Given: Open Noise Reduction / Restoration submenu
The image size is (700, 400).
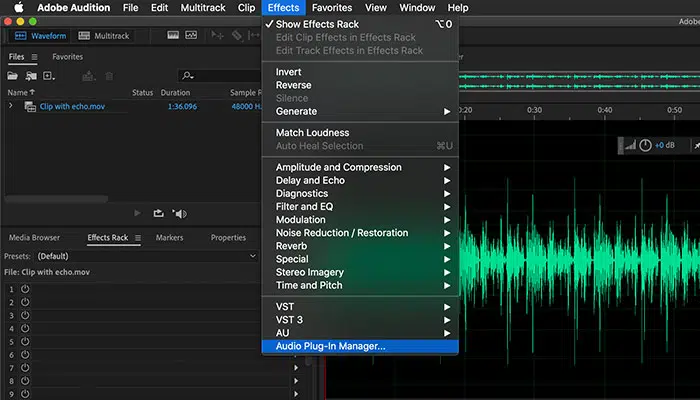Looking at the screenshot, I should click(360, 233).
